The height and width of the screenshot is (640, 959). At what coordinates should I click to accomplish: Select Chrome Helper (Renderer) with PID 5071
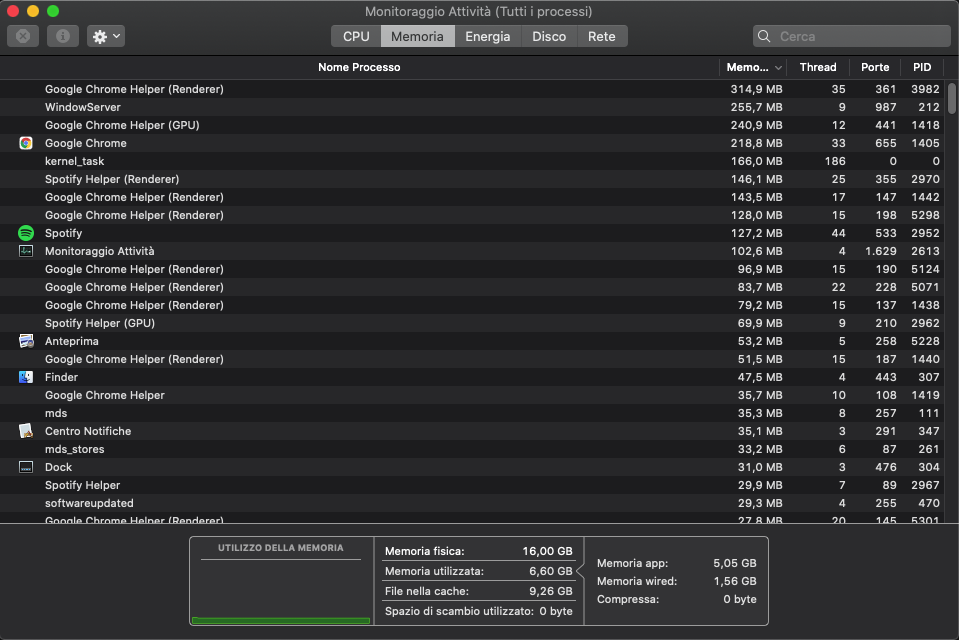(472, 287)
